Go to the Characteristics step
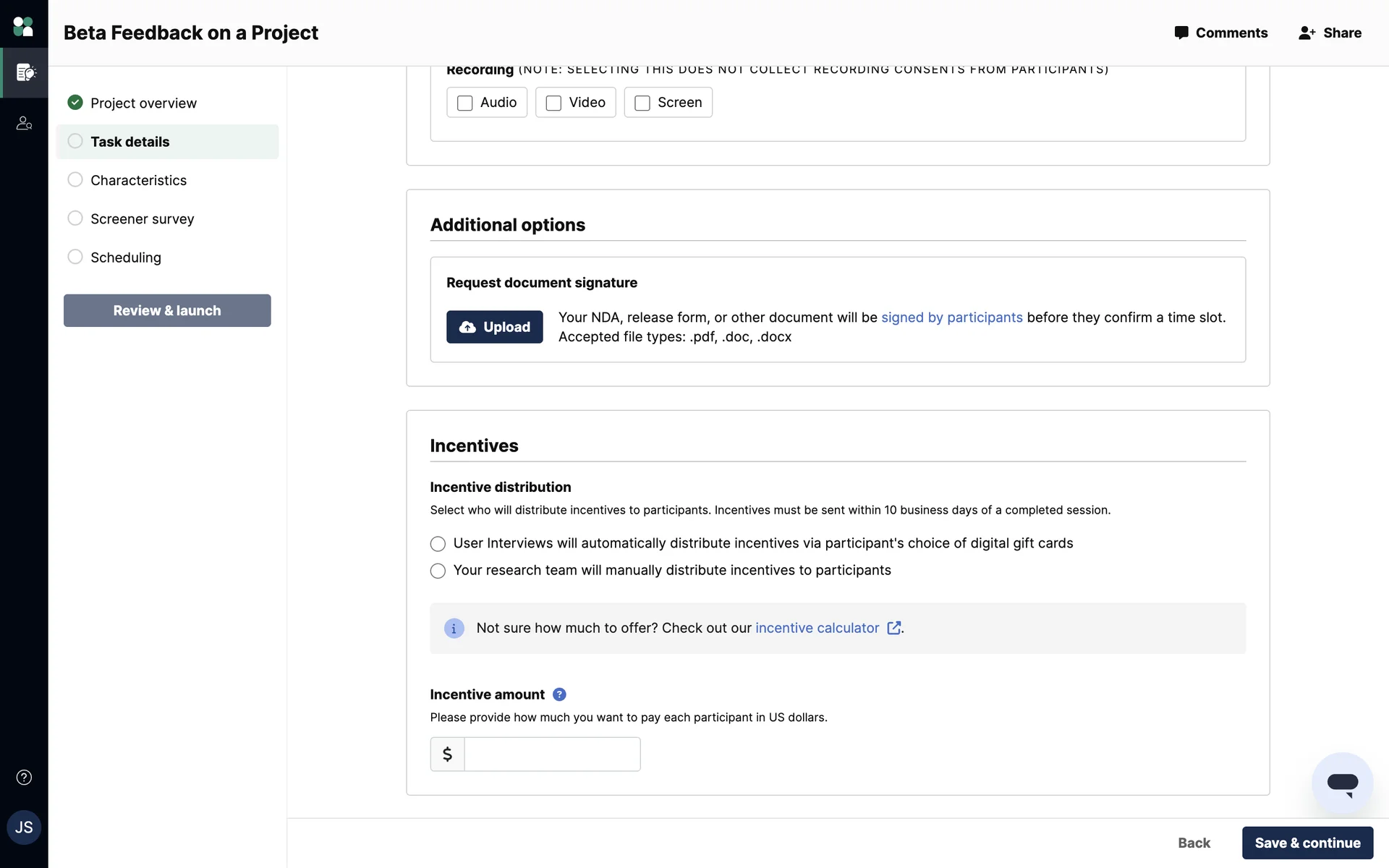Screen dimensions: 1389x868 (138, 180)
